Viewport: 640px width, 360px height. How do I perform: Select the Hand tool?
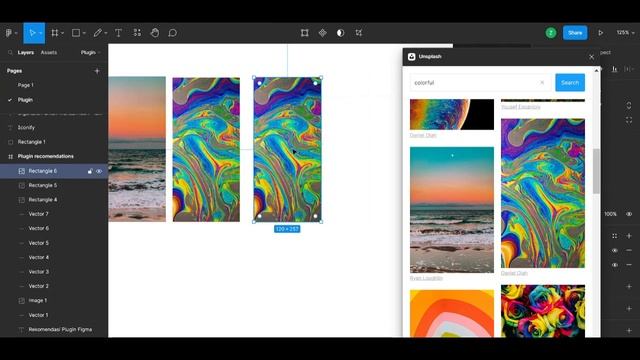[x=155, y=33]
